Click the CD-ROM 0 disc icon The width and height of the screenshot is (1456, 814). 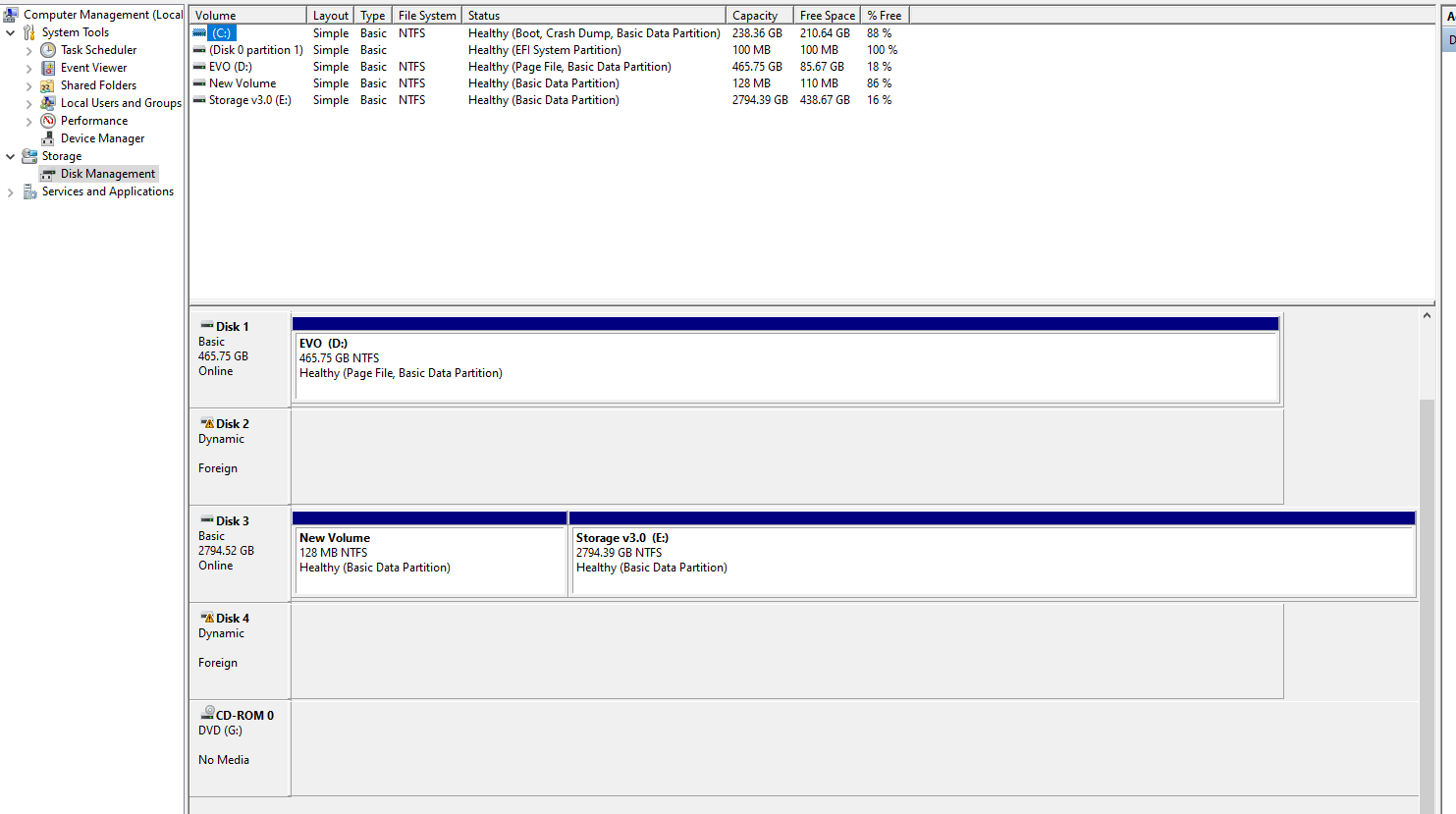(x=207, y=713)
